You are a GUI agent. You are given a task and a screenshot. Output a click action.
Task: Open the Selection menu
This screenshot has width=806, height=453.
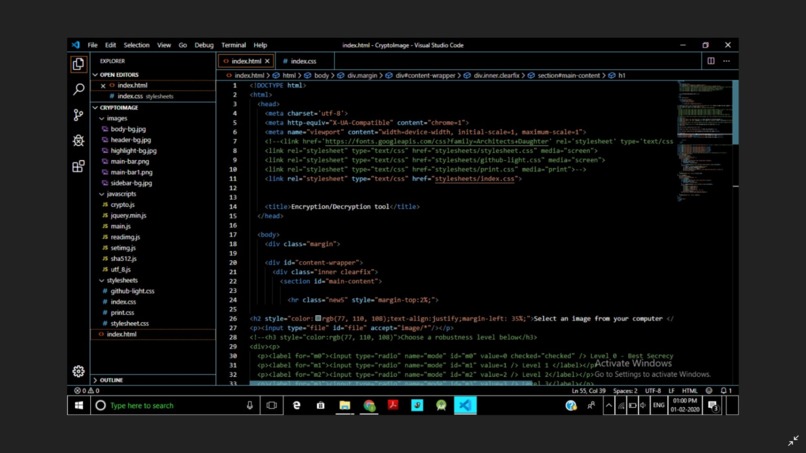click(x=136, y=45)
